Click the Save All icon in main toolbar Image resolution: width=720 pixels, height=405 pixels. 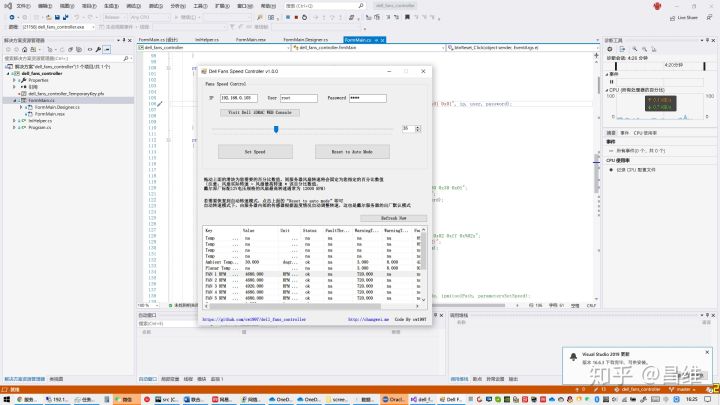click(66, 17)
